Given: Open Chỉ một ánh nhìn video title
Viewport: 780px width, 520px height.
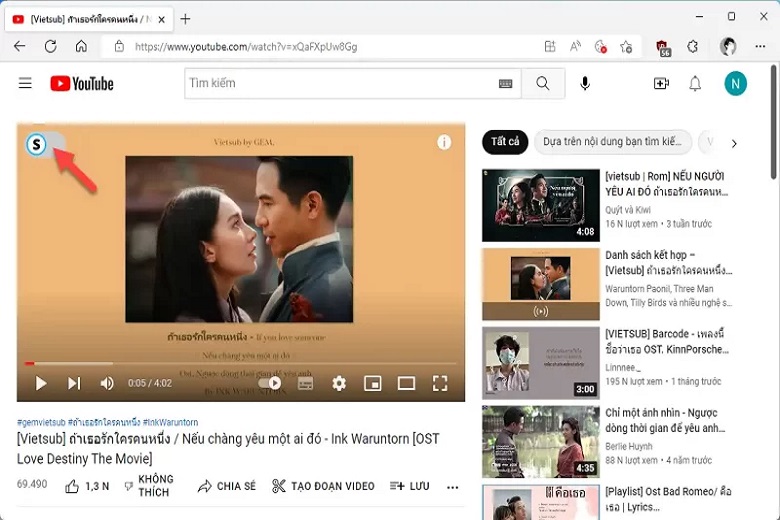Looking at the screenshot, I should 665,420.
